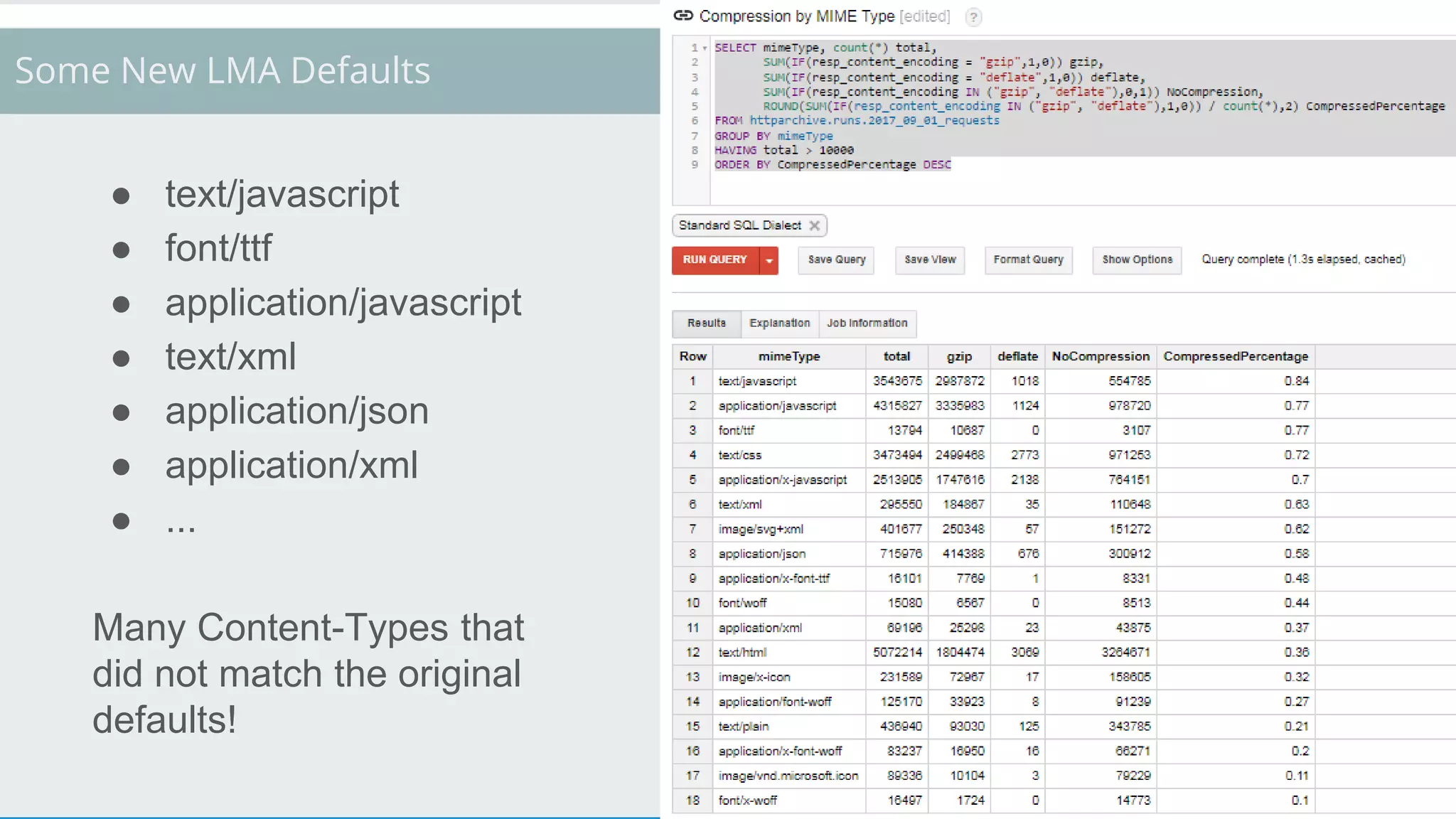Viewport: 1456px width, 819px height.
Task: Click the gzip column header
Action: [x=959, y=357]
